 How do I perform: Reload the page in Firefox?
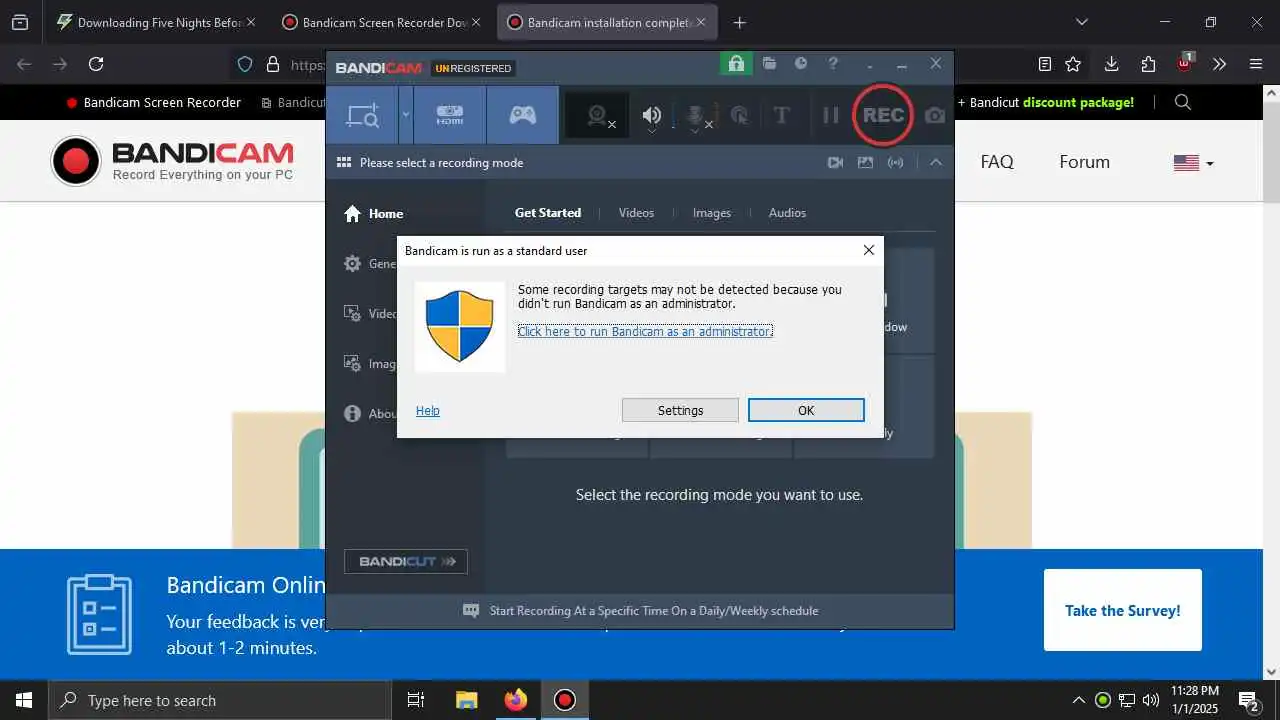pos(96,64)
